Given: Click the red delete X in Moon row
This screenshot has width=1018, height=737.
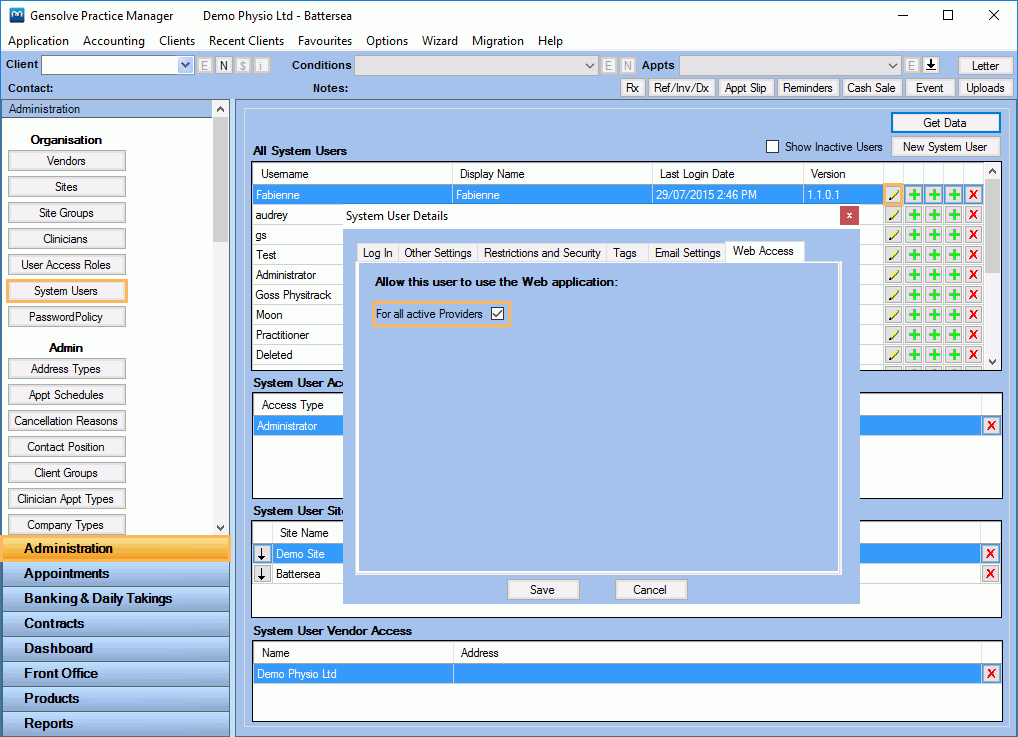Looking at the screenshot, I should pos(973,315).
